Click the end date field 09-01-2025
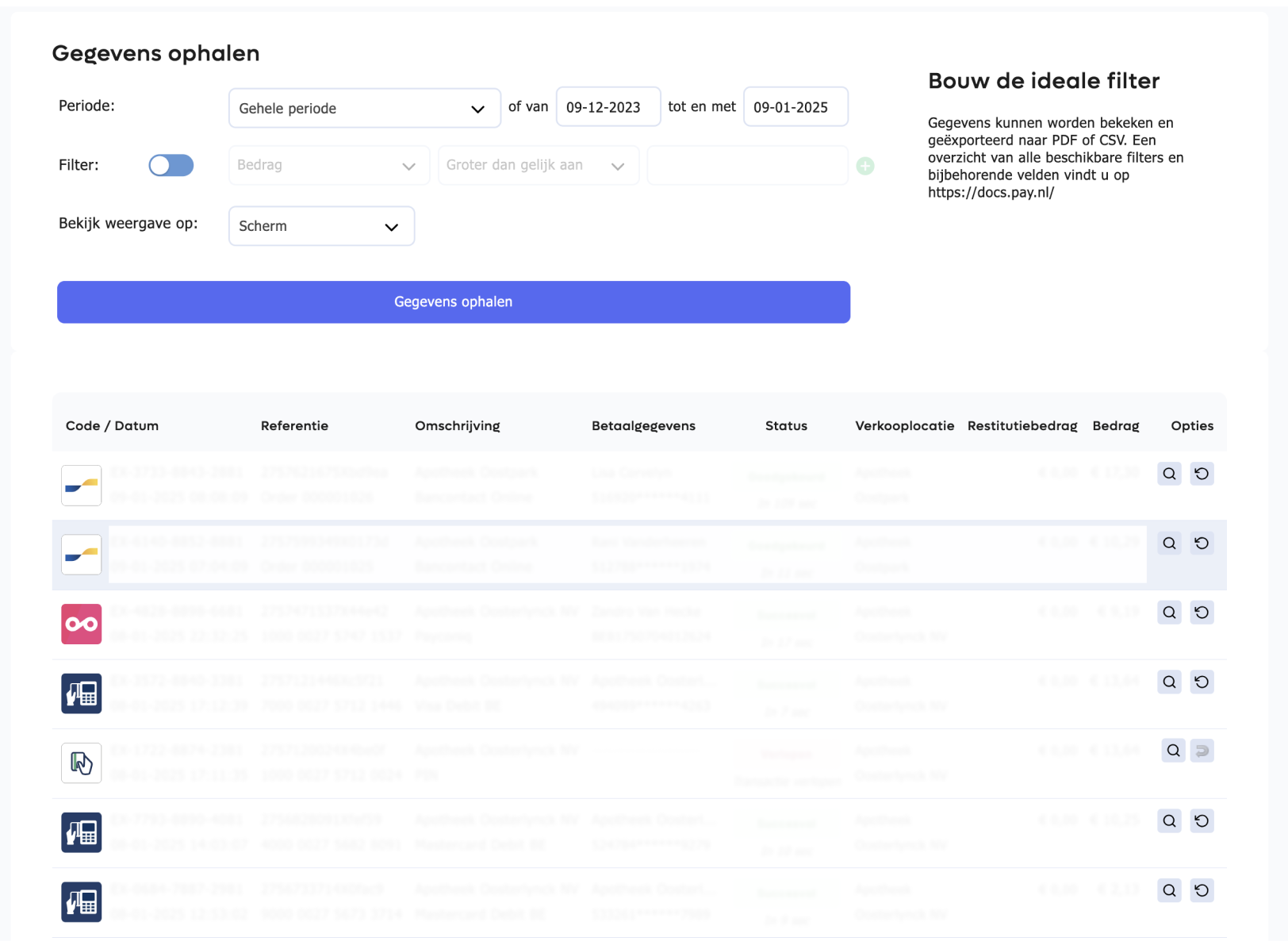 click(x=795, y=107)
